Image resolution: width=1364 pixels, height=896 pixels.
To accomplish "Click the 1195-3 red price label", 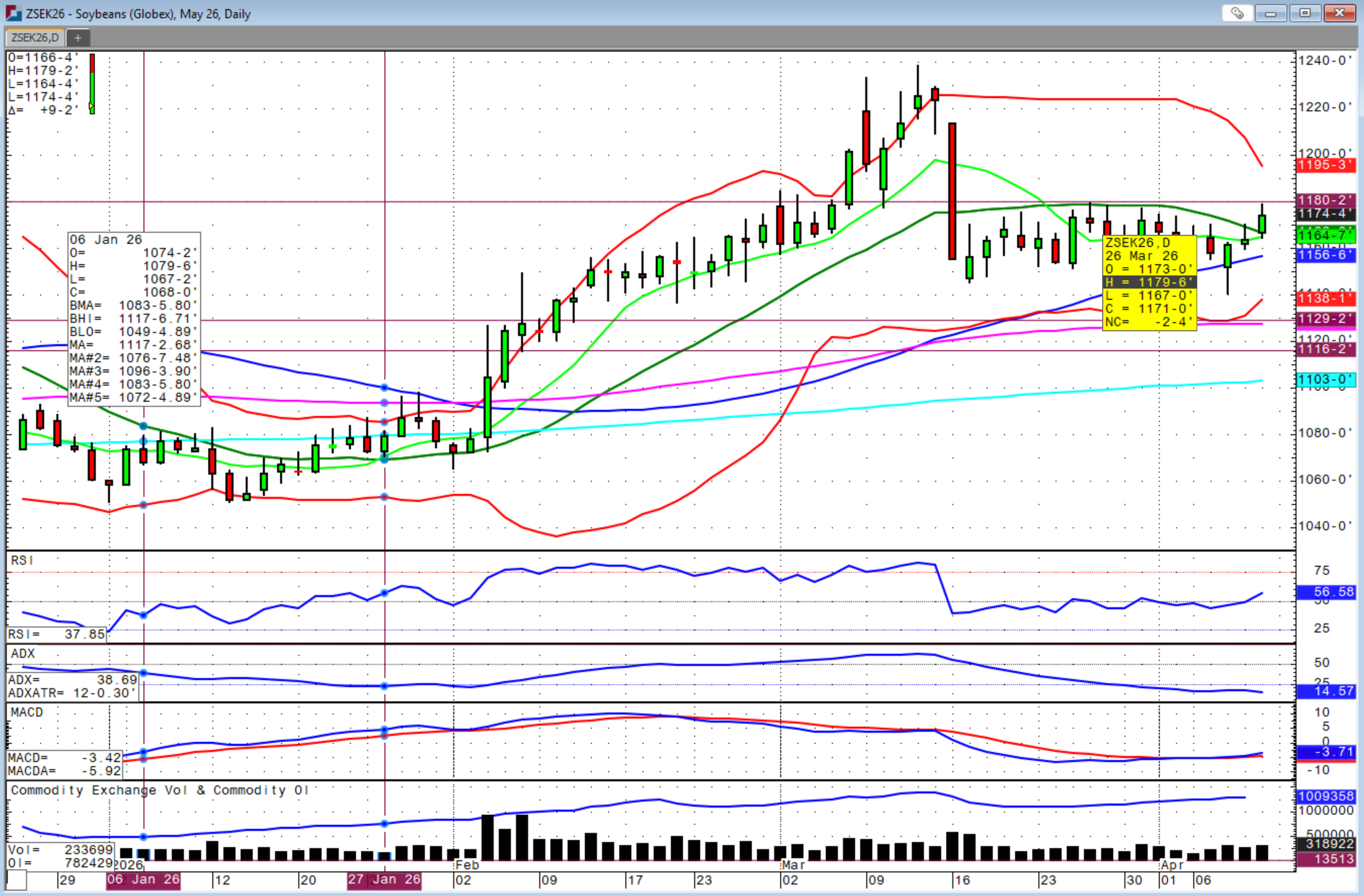I will click(1326, 165).
